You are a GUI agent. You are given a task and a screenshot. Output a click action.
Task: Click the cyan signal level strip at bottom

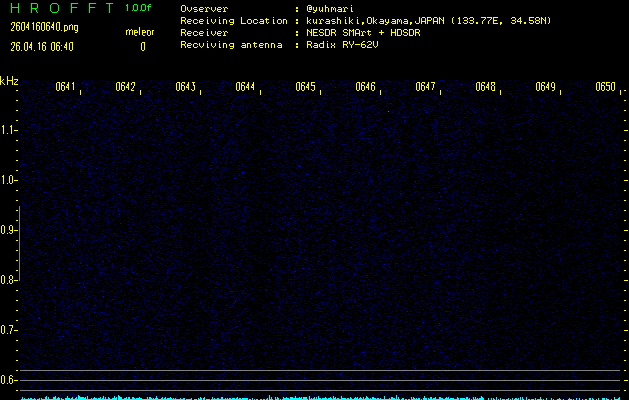pos(320,396)
